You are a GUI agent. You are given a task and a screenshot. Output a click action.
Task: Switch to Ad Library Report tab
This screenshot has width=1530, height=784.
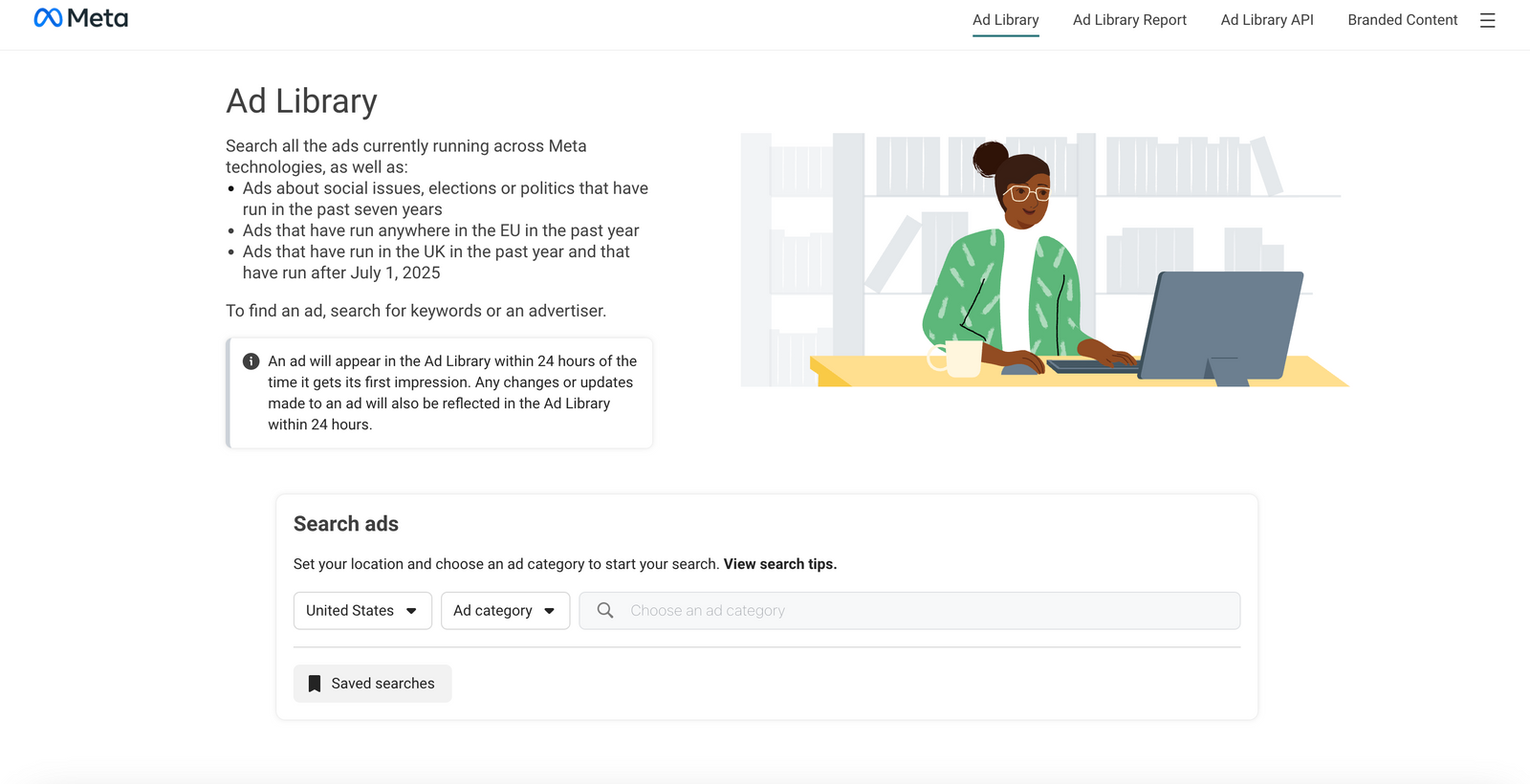(x=1129, y=20)
